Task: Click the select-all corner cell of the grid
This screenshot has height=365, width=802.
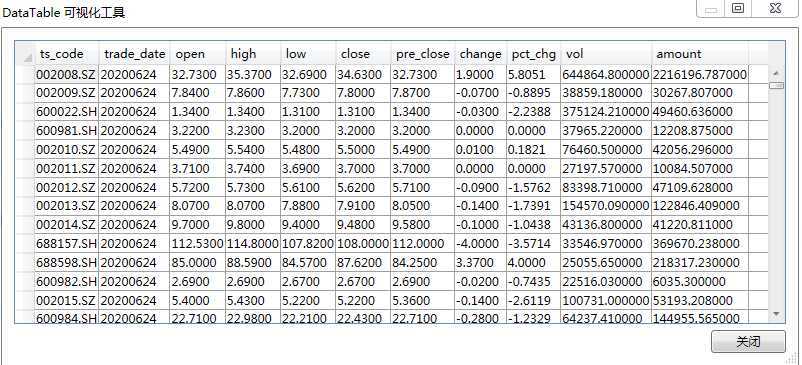Action: point(25,54)
